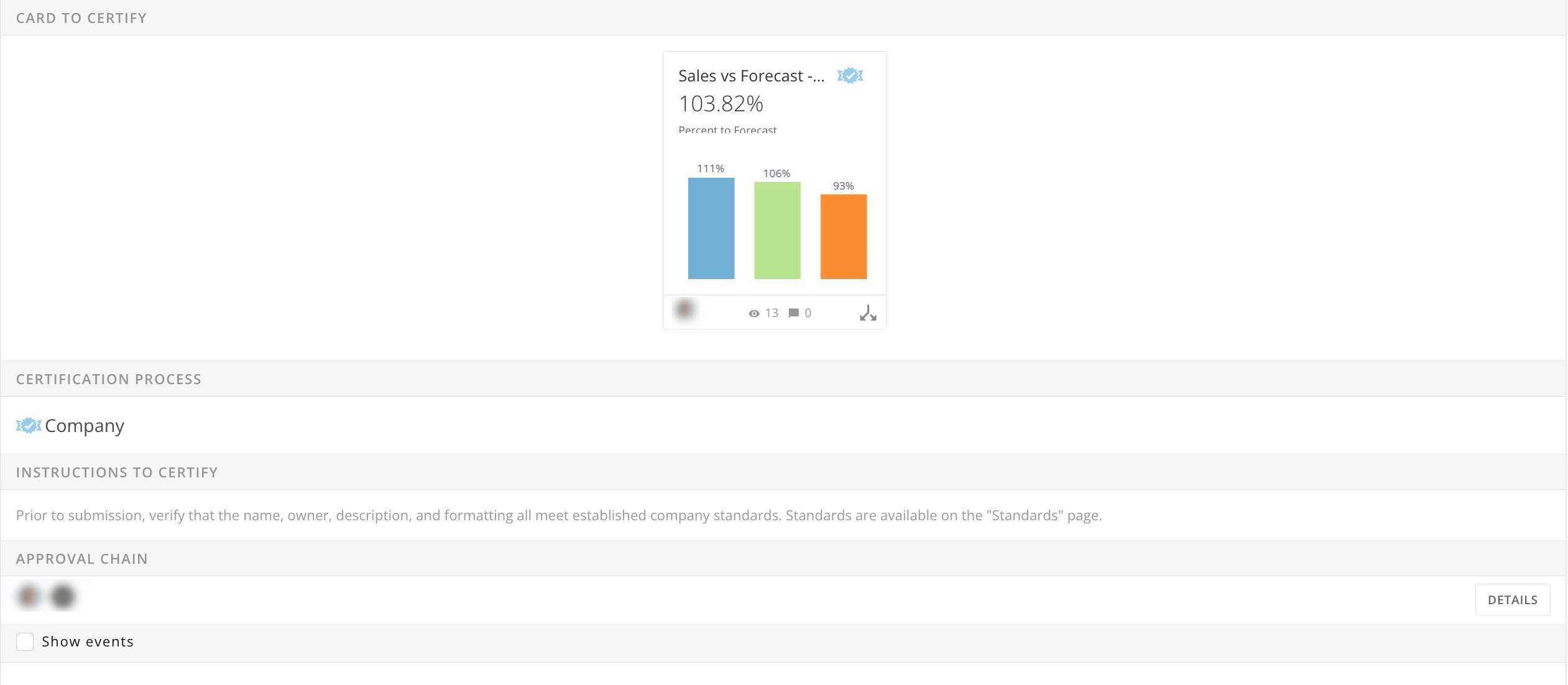
Task: Select the Company certification process name
Action: (x=85, y=426)
